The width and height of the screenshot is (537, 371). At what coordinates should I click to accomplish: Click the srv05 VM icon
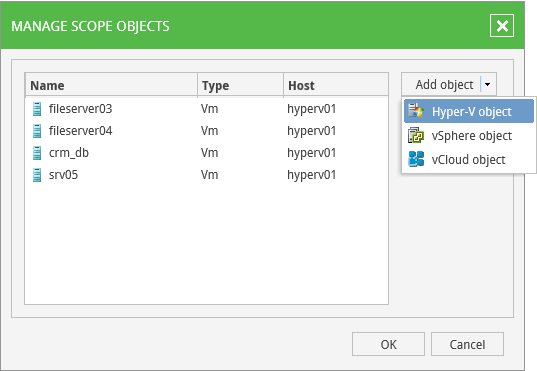click(x=37, y=175)
